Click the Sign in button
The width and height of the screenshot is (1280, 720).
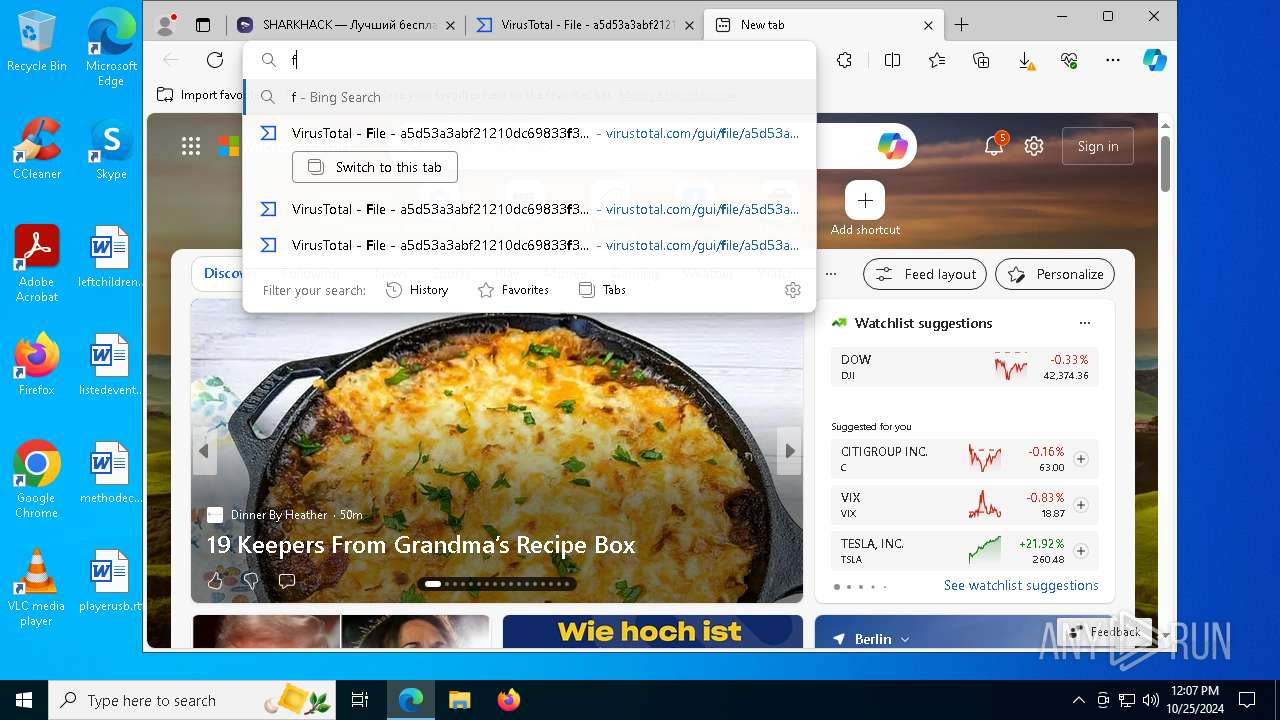click(1098, 146)
